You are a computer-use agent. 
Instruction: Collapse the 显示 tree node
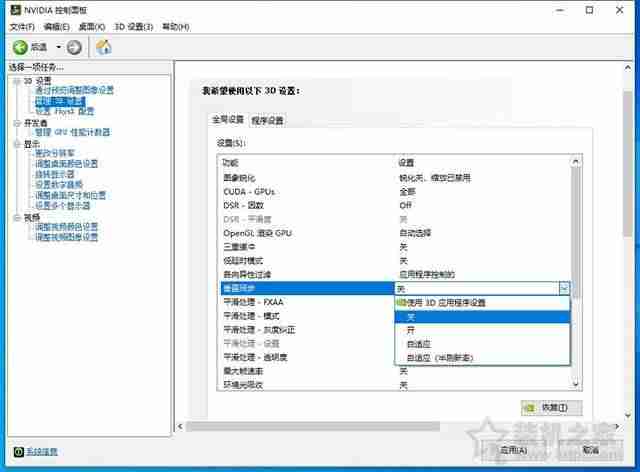17,144
